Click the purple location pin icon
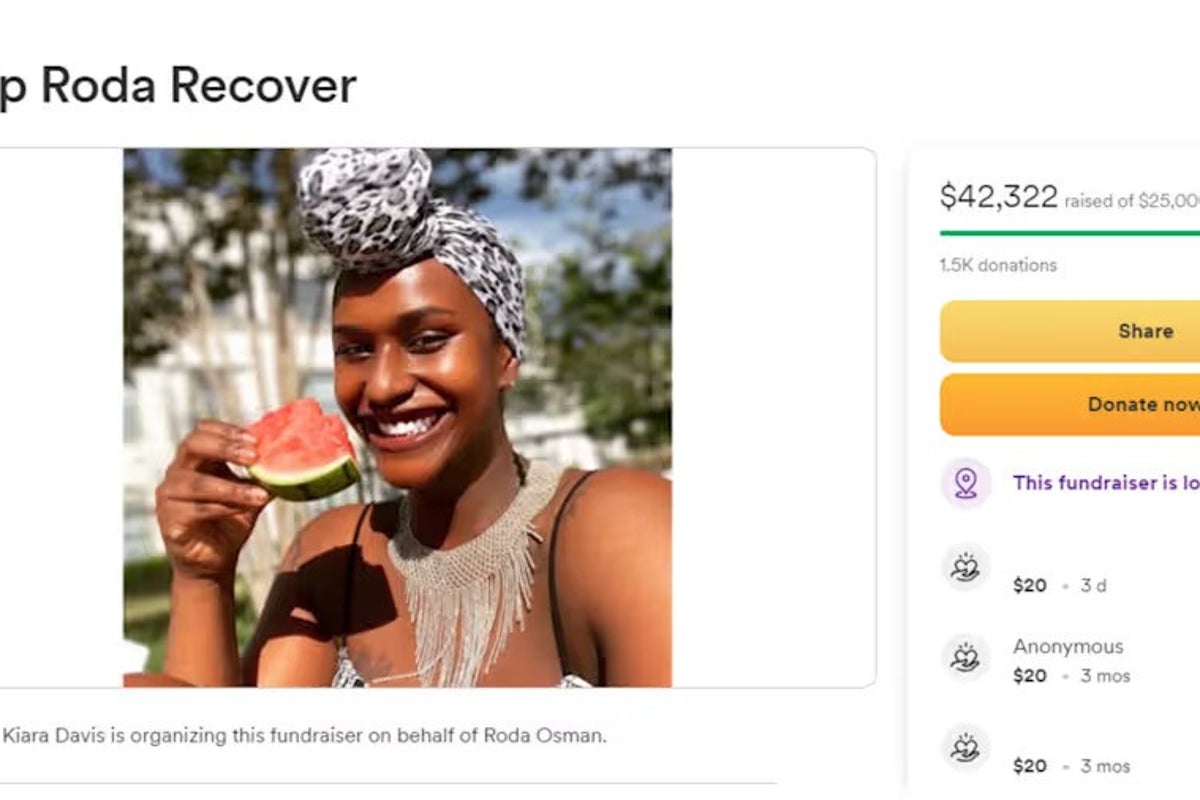The width and height of the screenshot is (1200, 800). click(x=965, y=483)
